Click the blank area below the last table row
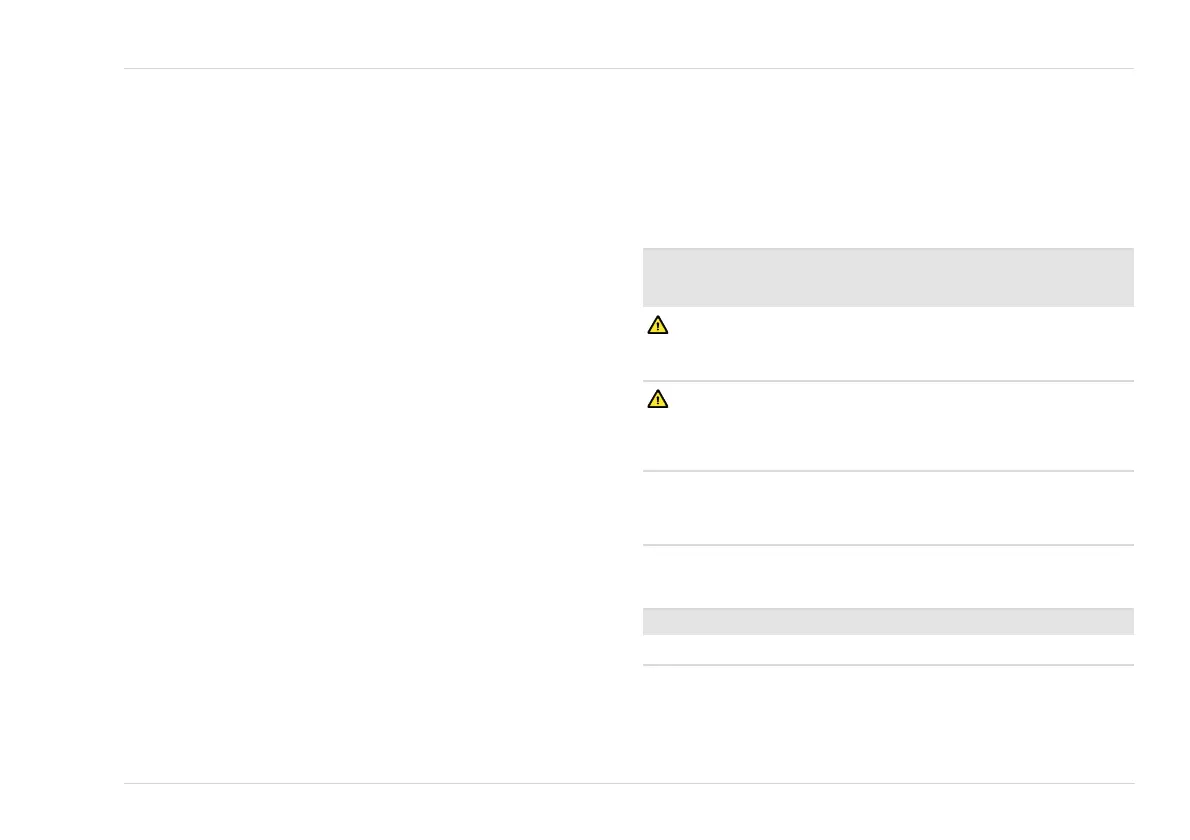 pos(887,722)
